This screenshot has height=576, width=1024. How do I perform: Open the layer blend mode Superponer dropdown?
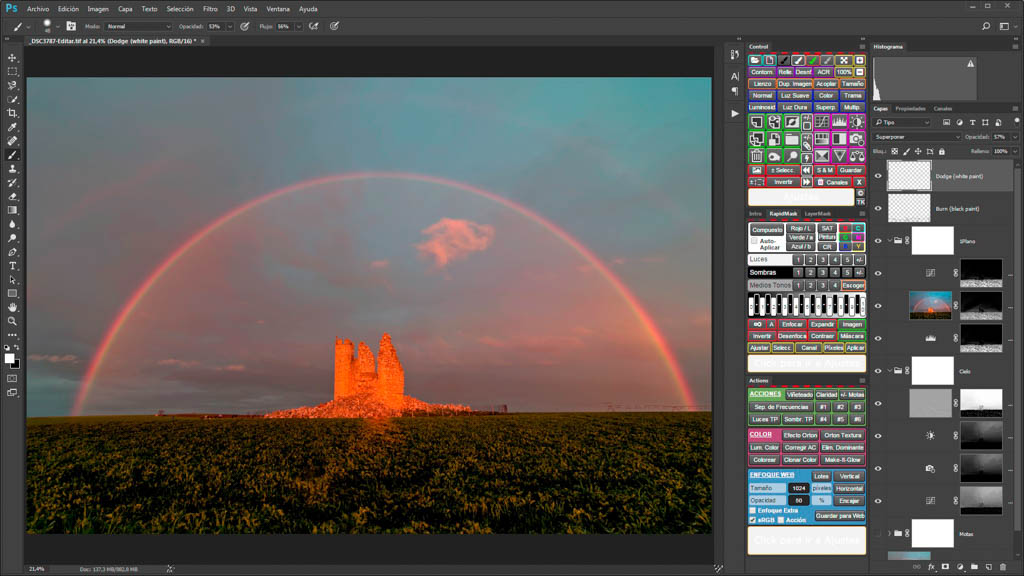917,137
